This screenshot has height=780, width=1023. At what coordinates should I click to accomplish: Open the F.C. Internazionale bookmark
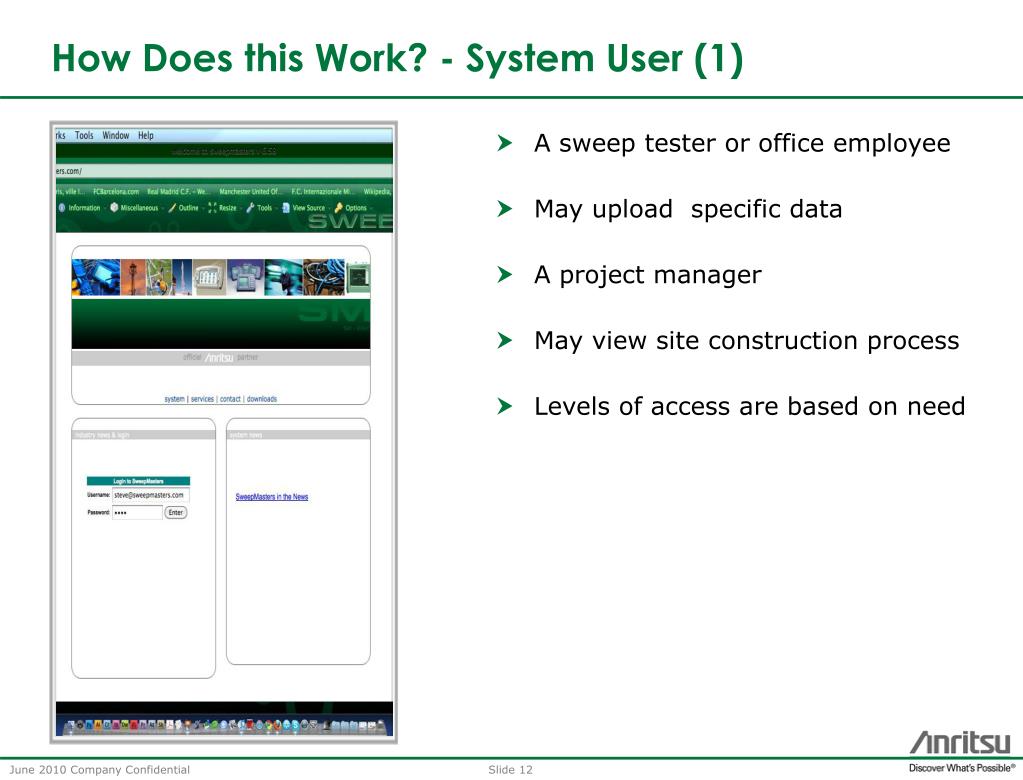[323, 192]
